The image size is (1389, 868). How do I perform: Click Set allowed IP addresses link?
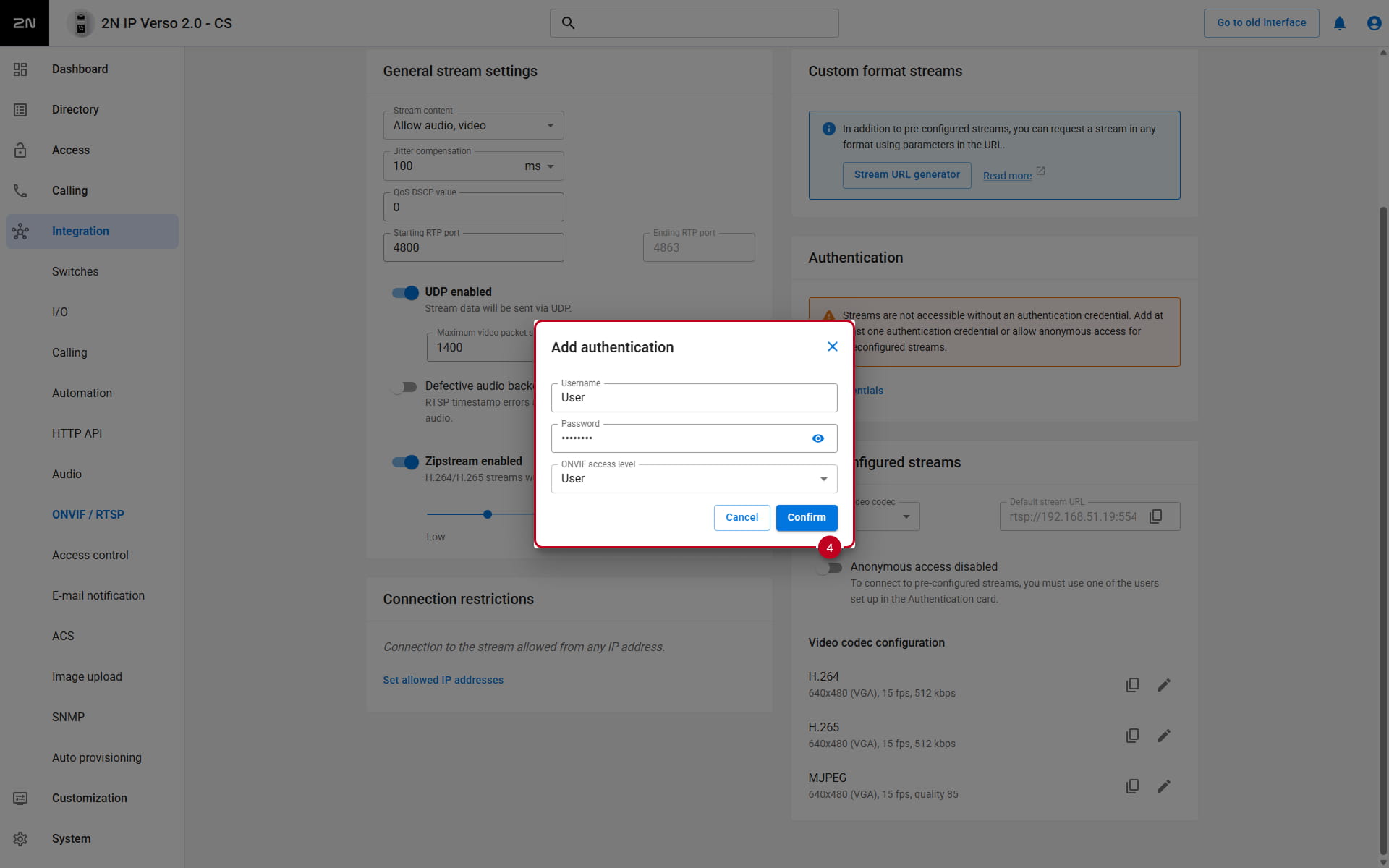(443, 681)
